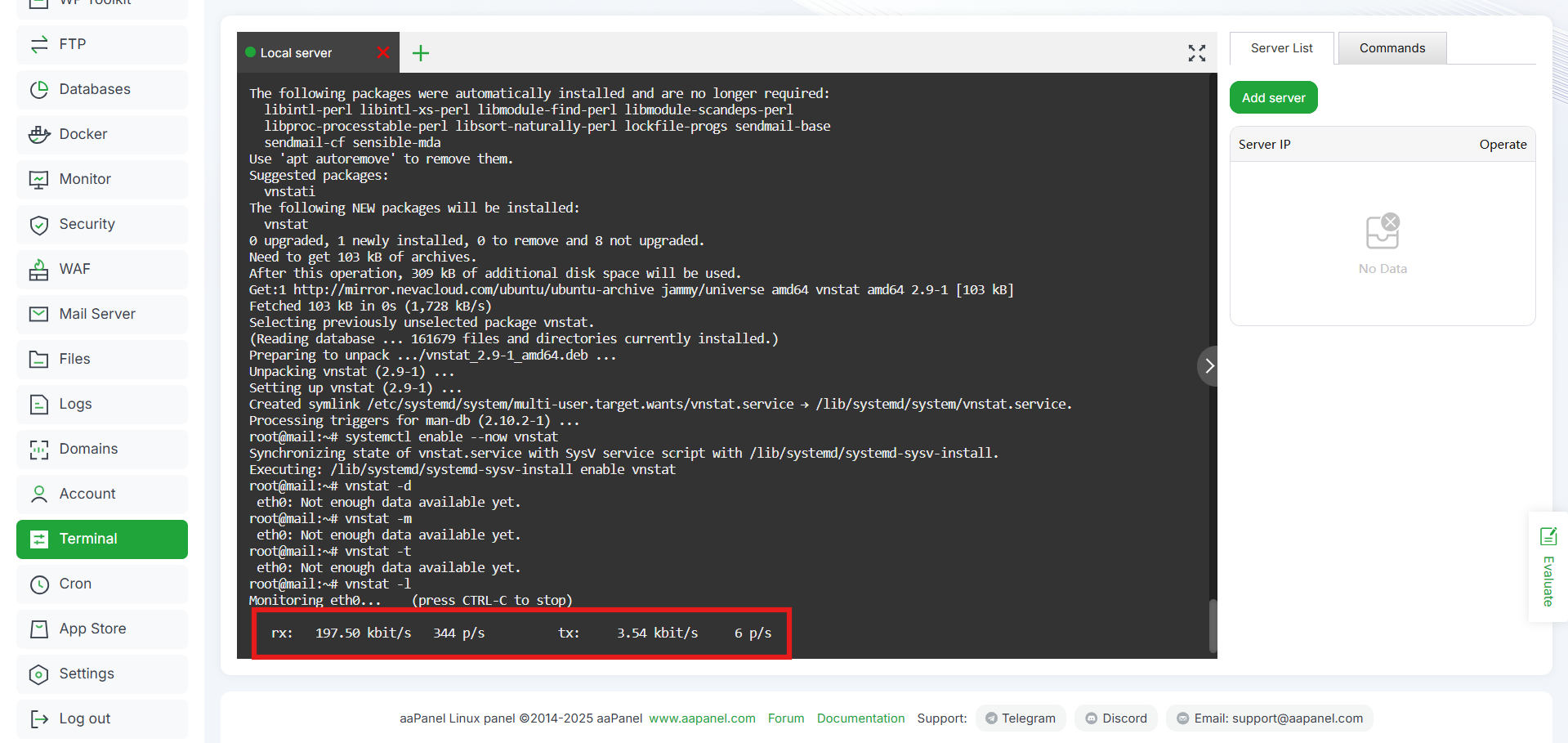
Task: Switch to the Commands tab
Action: point(1392,48)
